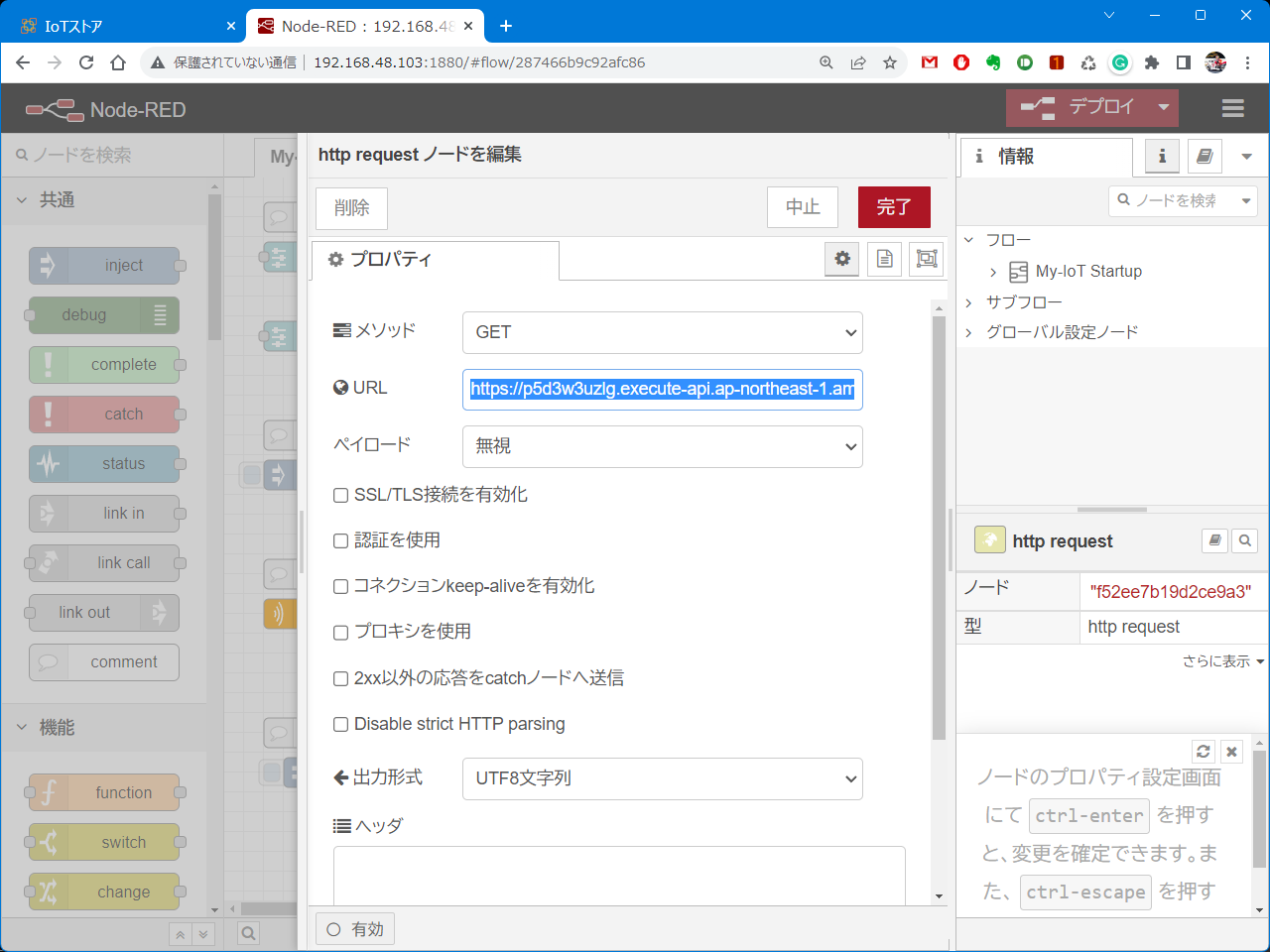Go to the browser home page icon
The height and width of the screenshot is (952, 1270).
click(118, 62)
